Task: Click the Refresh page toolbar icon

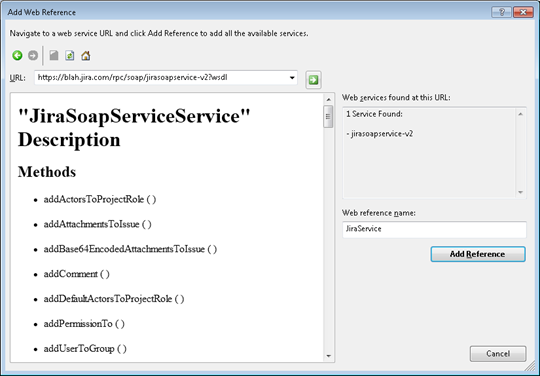Action: coord(70,55)
